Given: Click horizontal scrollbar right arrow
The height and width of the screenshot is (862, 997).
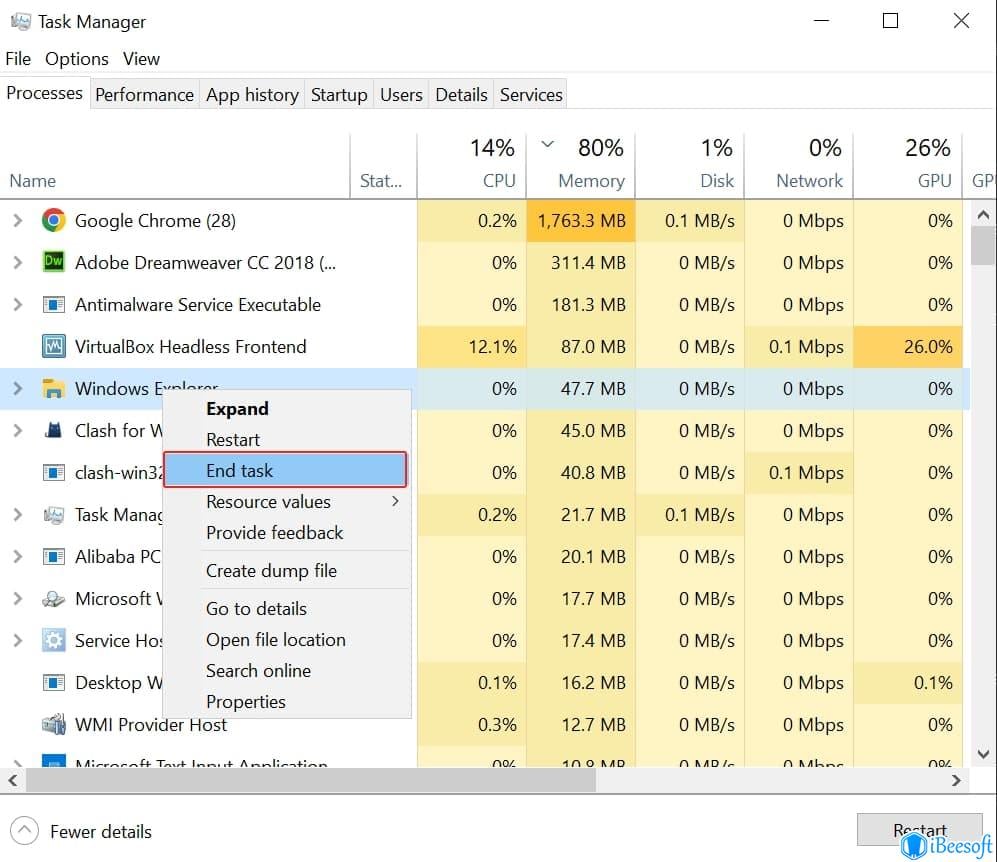Looking at the screenshot, I should pyautogui.click(x=956, y=780).
